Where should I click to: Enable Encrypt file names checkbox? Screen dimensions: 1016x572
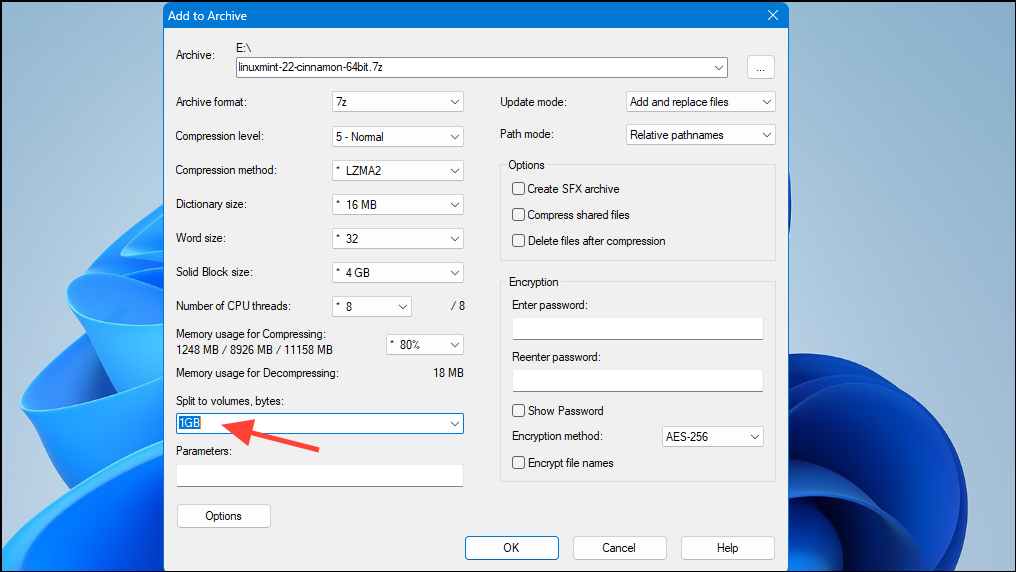click(x=518, y=463)
